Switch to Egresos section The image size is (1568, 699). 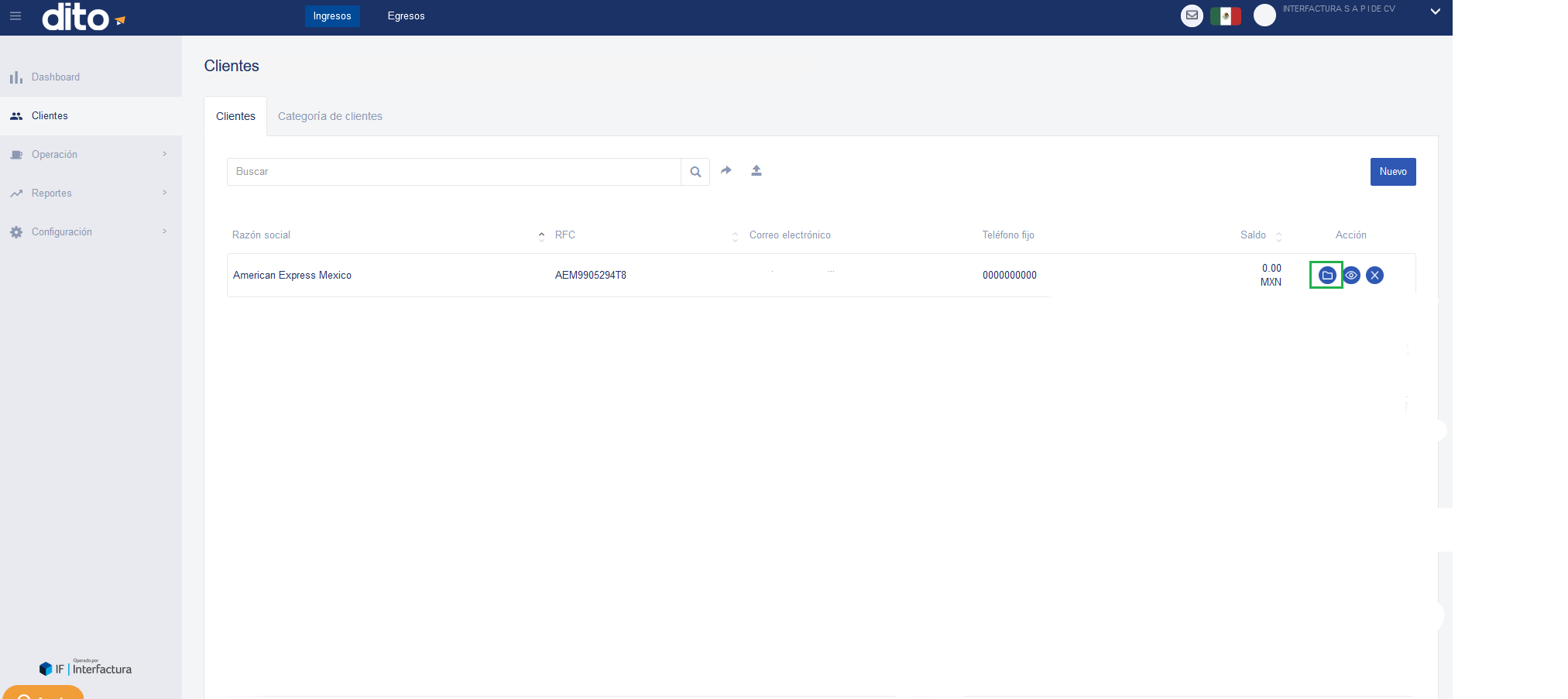click(x=407, y=16)
